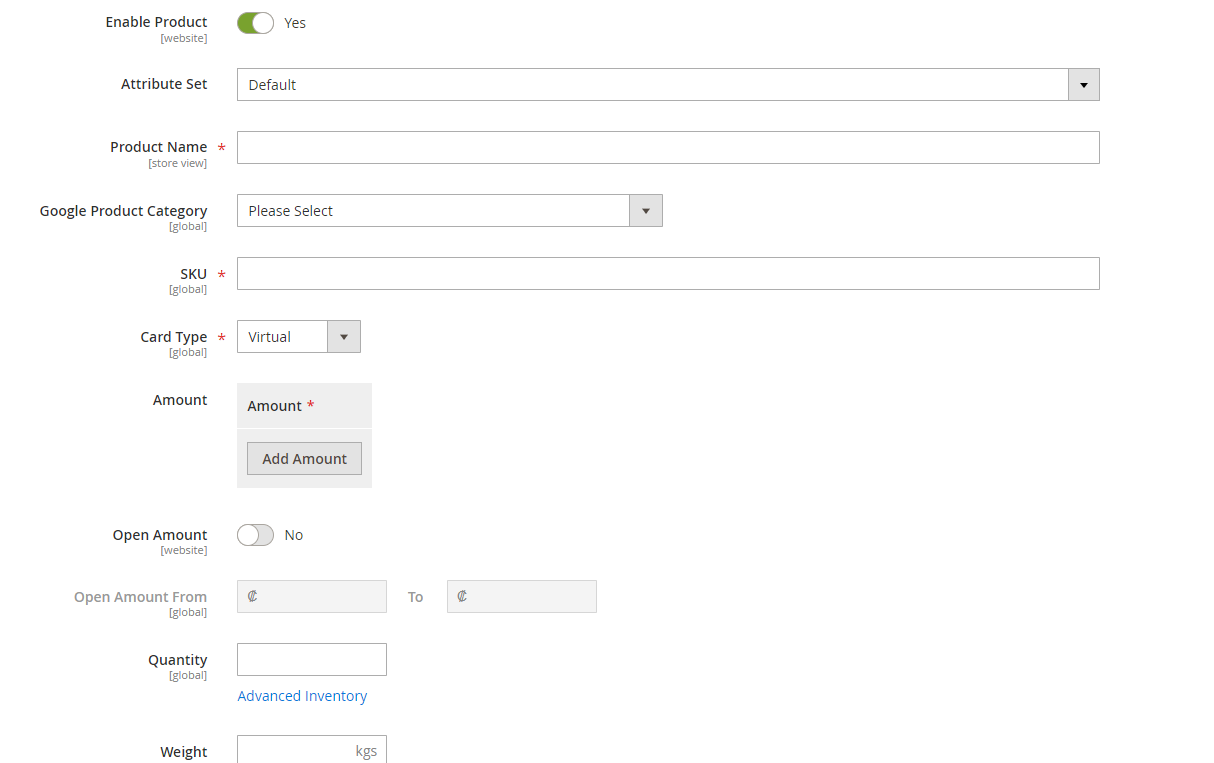The width and height of the screenshot is (1214, 763).
Task: Turn on the Open Amount toggle
Action: pos(255,534)
